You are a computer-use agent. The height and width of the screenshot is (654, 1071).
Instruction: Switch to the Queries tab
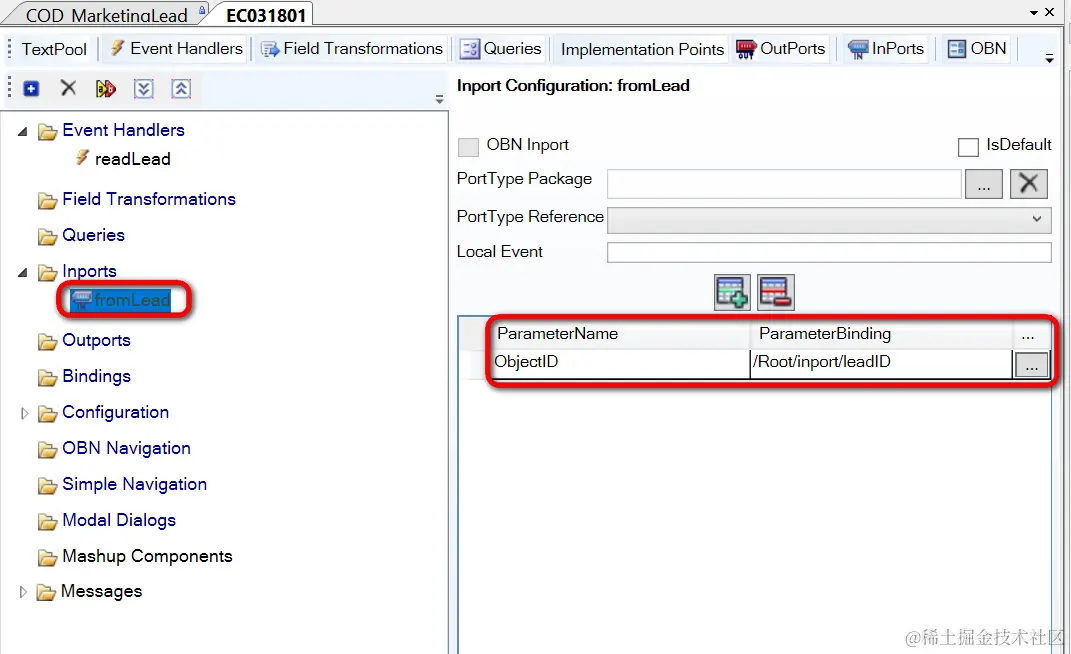click(x=501, y=49)
